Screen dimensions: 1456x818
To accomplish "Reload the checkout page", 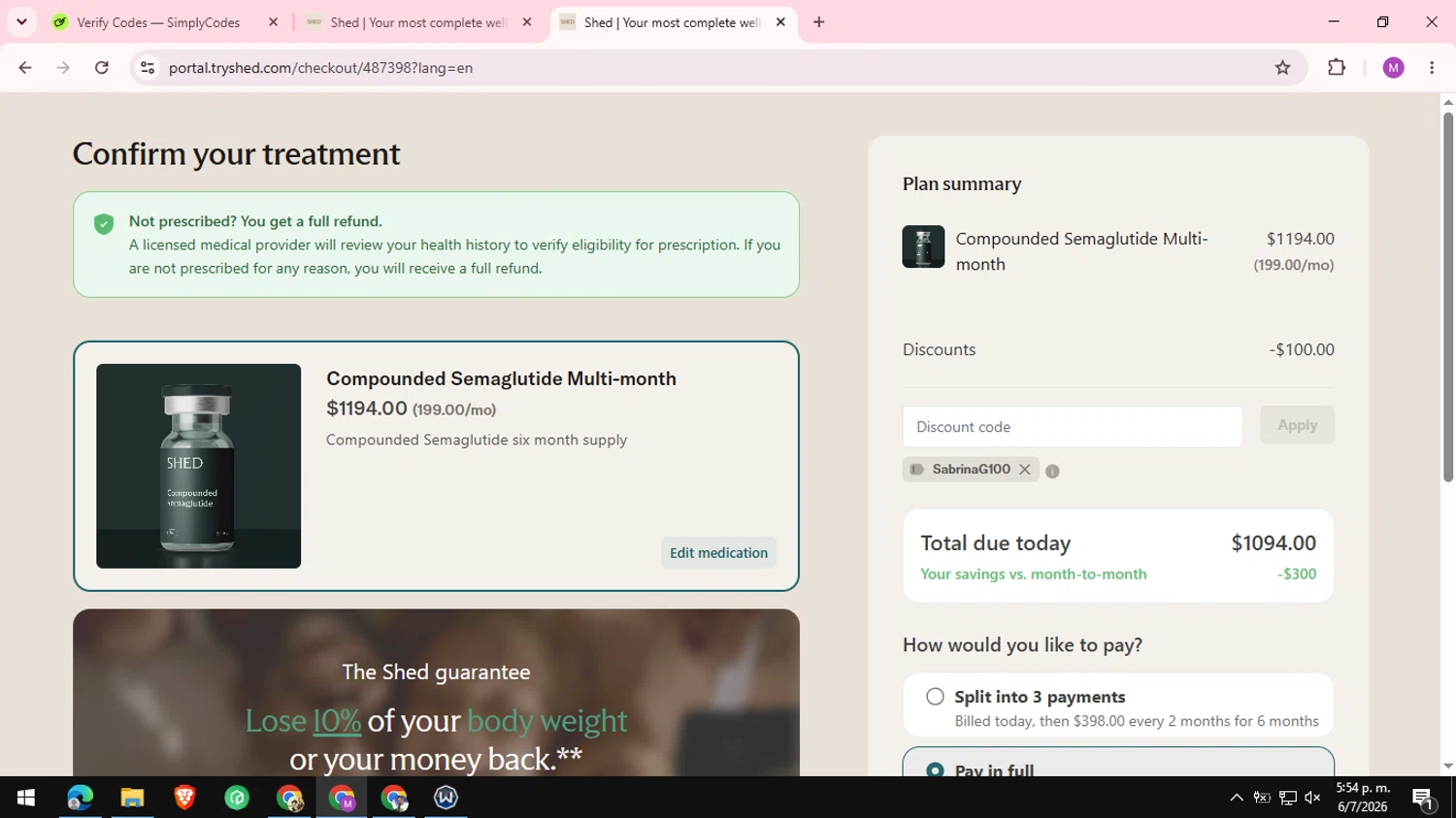I will [x=102, y=68].
